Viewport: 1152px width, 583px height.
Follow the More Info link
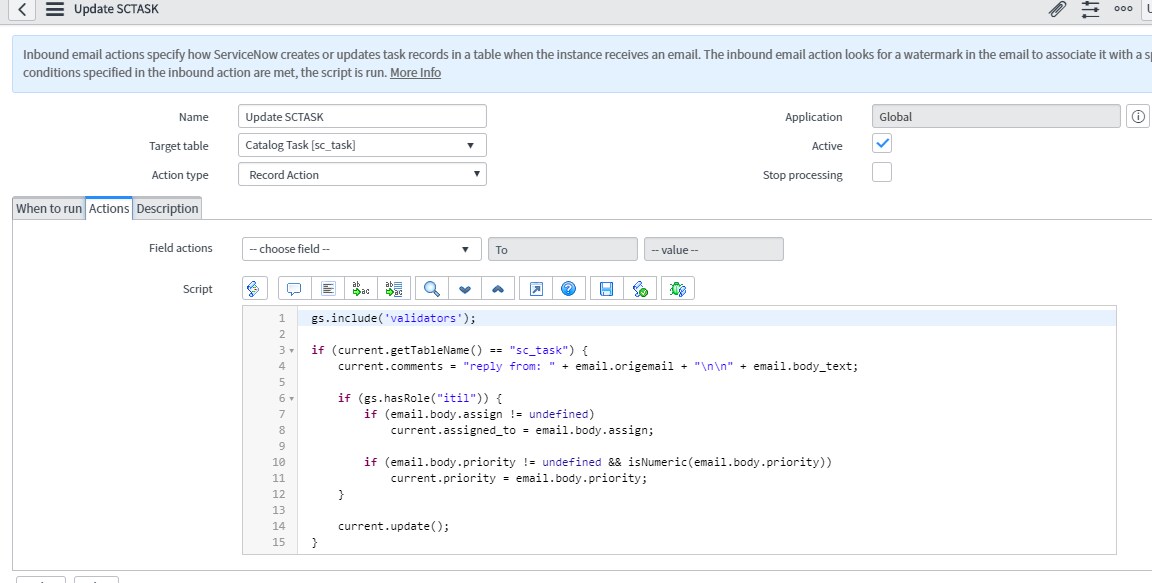pos(415,73)
